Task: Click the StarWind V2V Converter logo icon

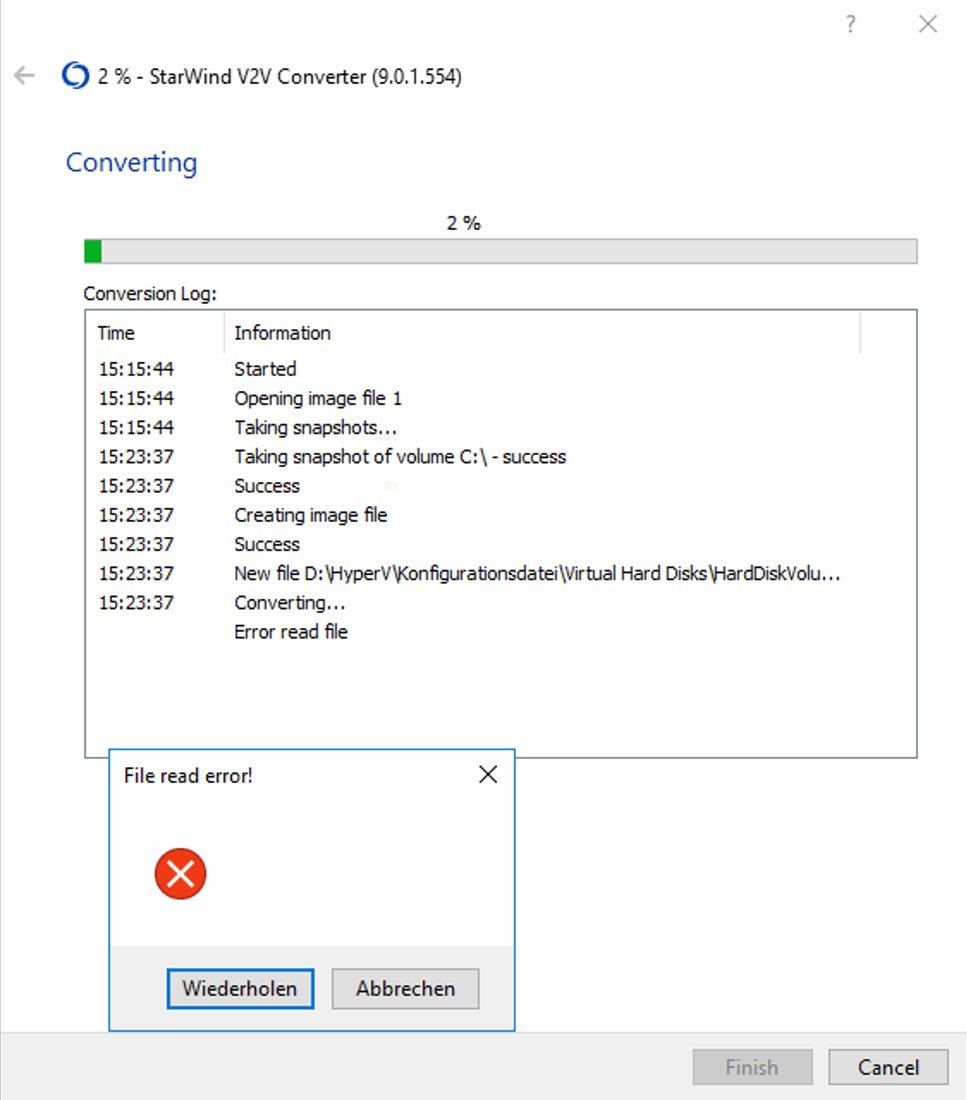Action: [x=75, y=75]
